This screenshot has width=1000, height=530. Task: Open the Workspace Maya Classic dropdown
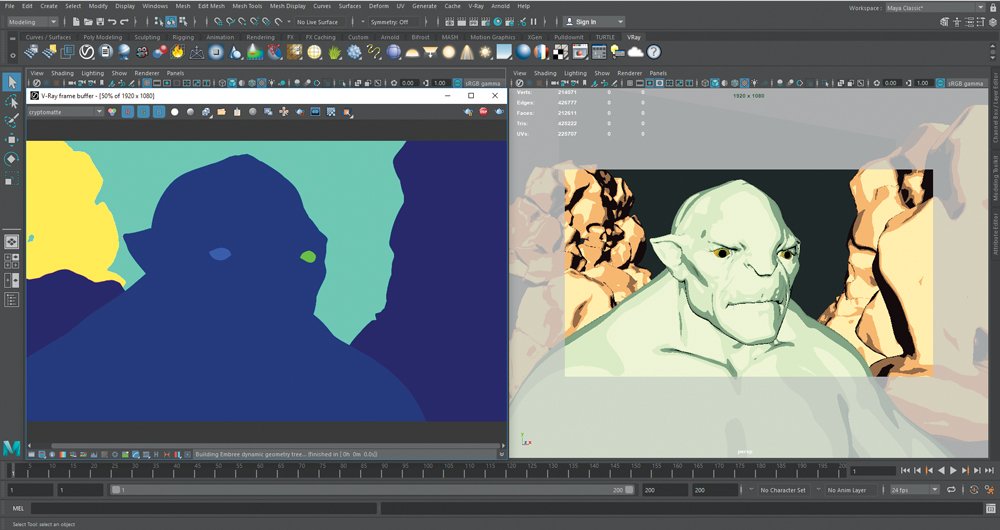click(934, 8)
